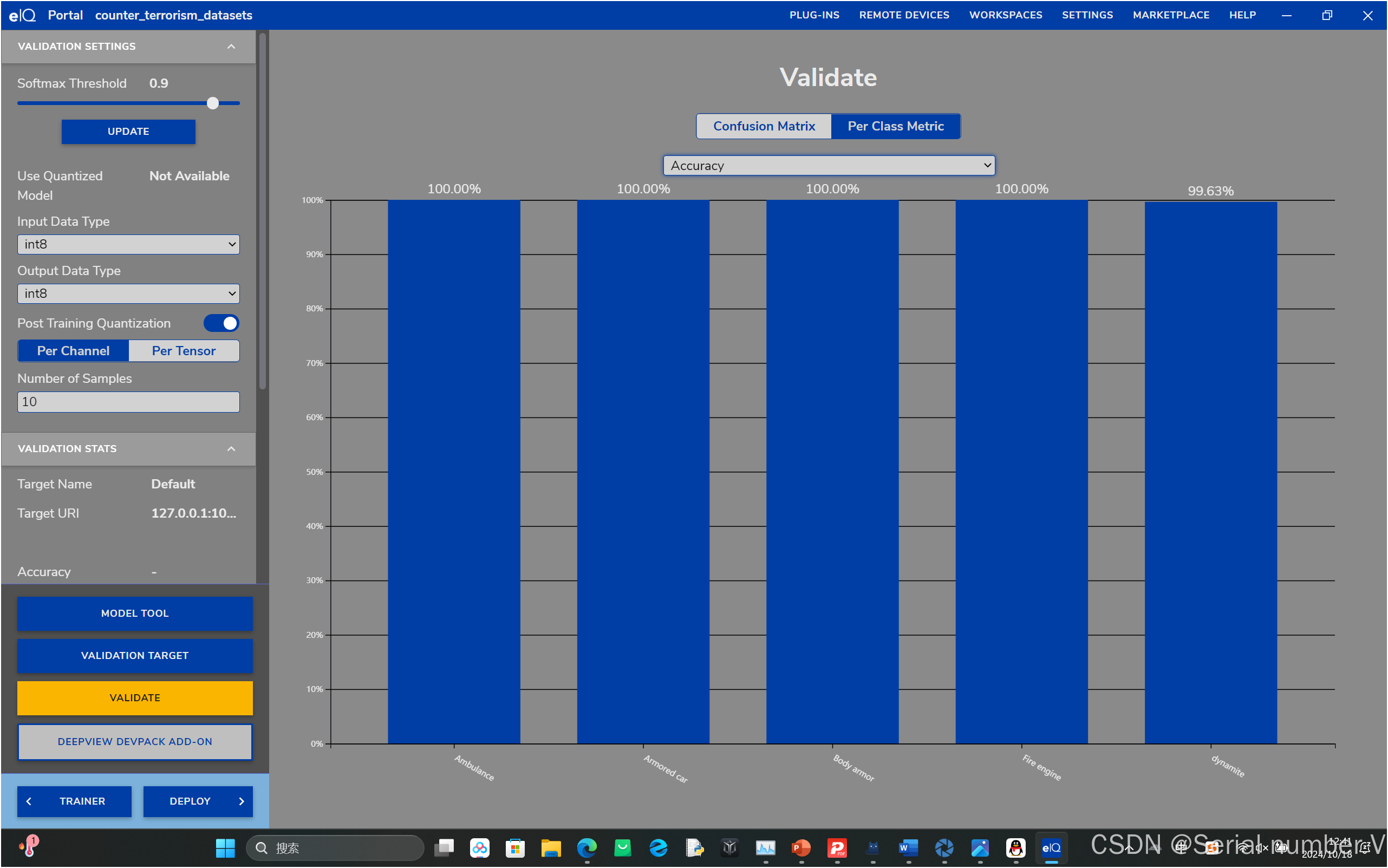Toggle the Post Training Quantization switch
Viewport: 1388px width, 868px height.
(221, 323)
